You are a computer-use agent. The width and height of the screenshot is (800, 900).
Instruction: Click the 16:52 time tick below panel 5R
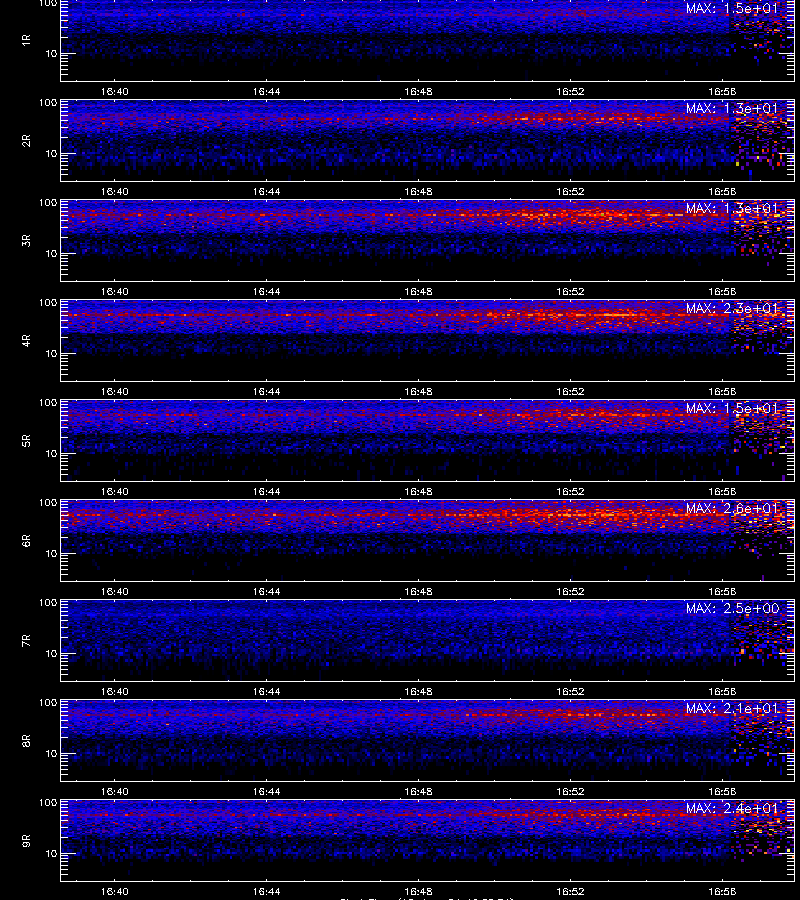coord(570,491)
